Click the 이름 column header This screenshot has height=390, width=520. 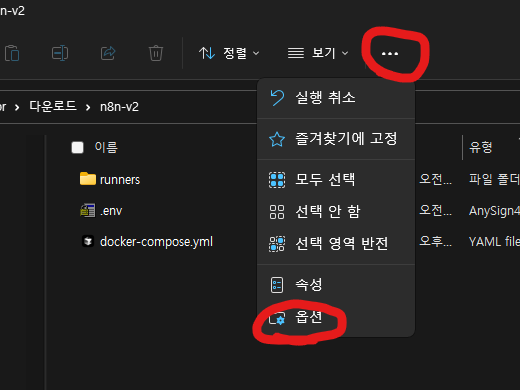point(106,147)
